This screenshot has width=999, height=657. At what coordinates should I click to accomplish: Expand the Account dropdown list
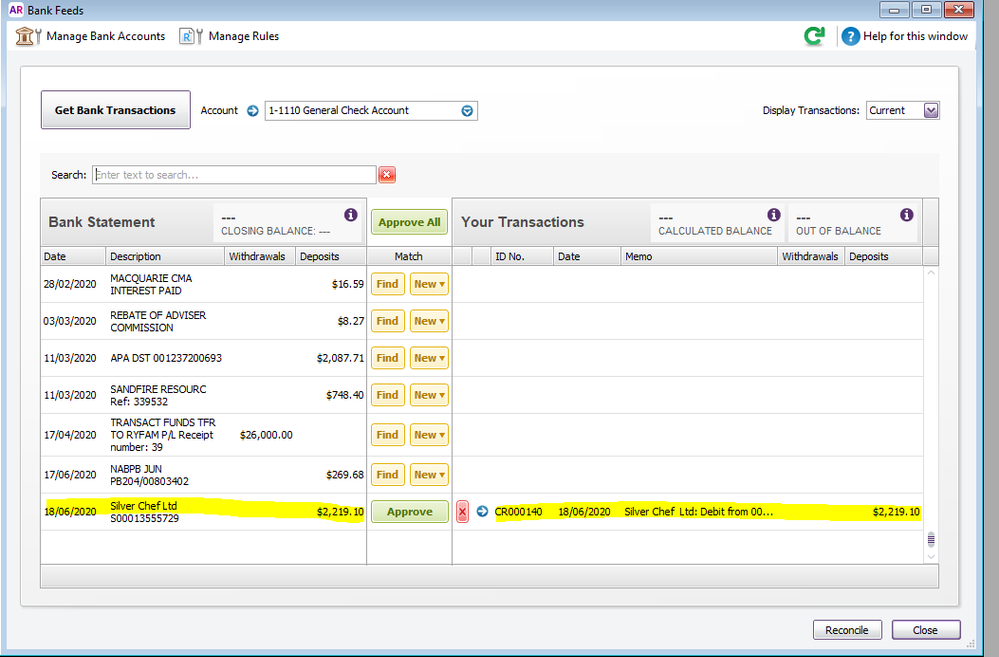[x=467, y=111]
